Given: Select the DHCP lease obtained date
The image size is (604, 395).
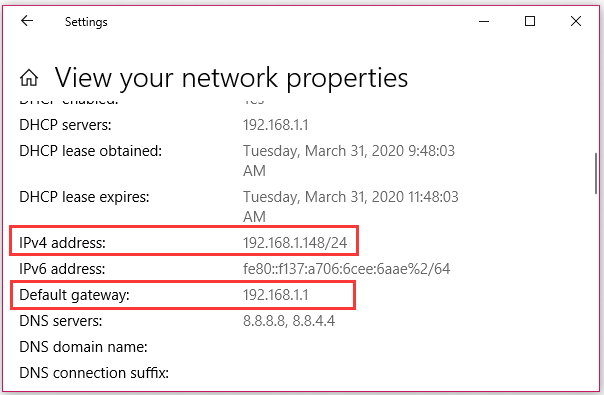Looking at the screenshot, I should pyautogui.click(x=349, y=160).
